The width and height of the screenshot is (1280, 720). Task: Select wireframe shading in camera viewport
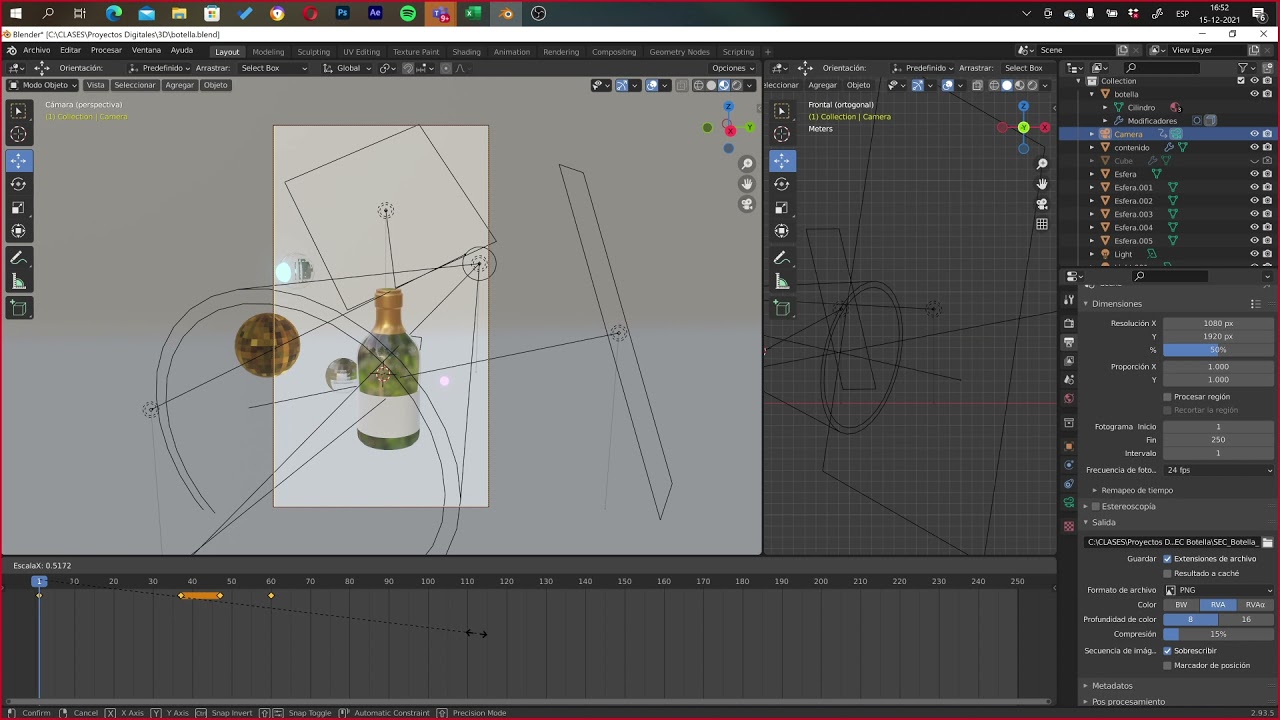698,85
